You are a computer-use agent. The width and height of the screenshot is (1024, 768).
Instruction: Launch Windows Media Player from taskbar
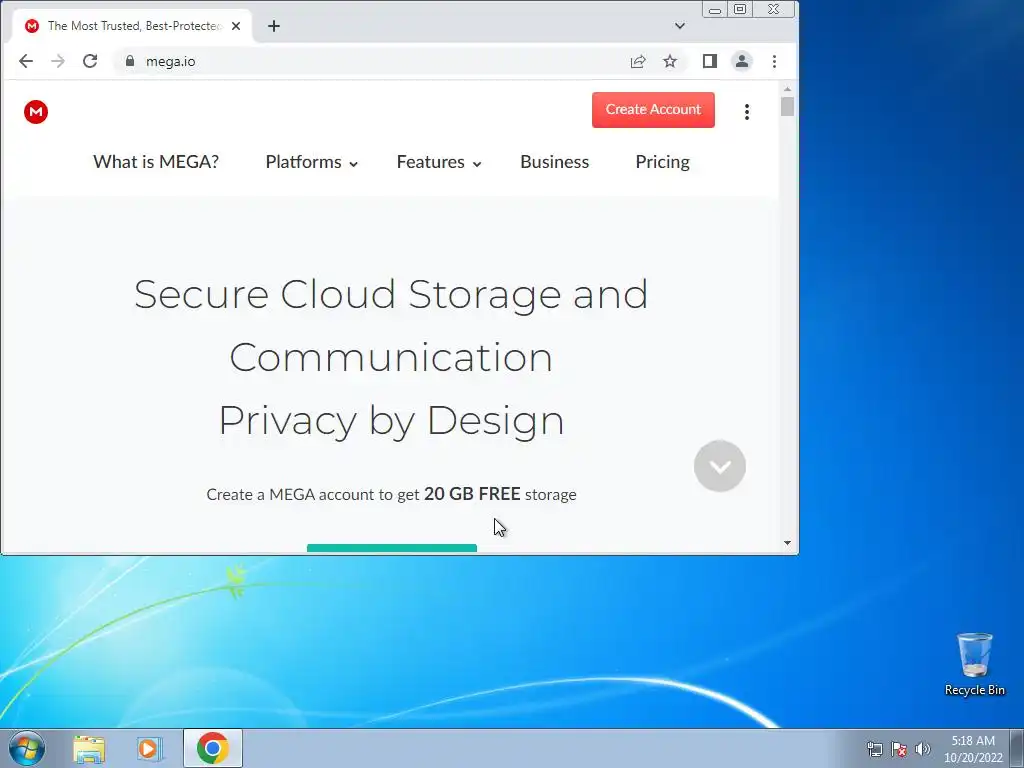(150, 748)
